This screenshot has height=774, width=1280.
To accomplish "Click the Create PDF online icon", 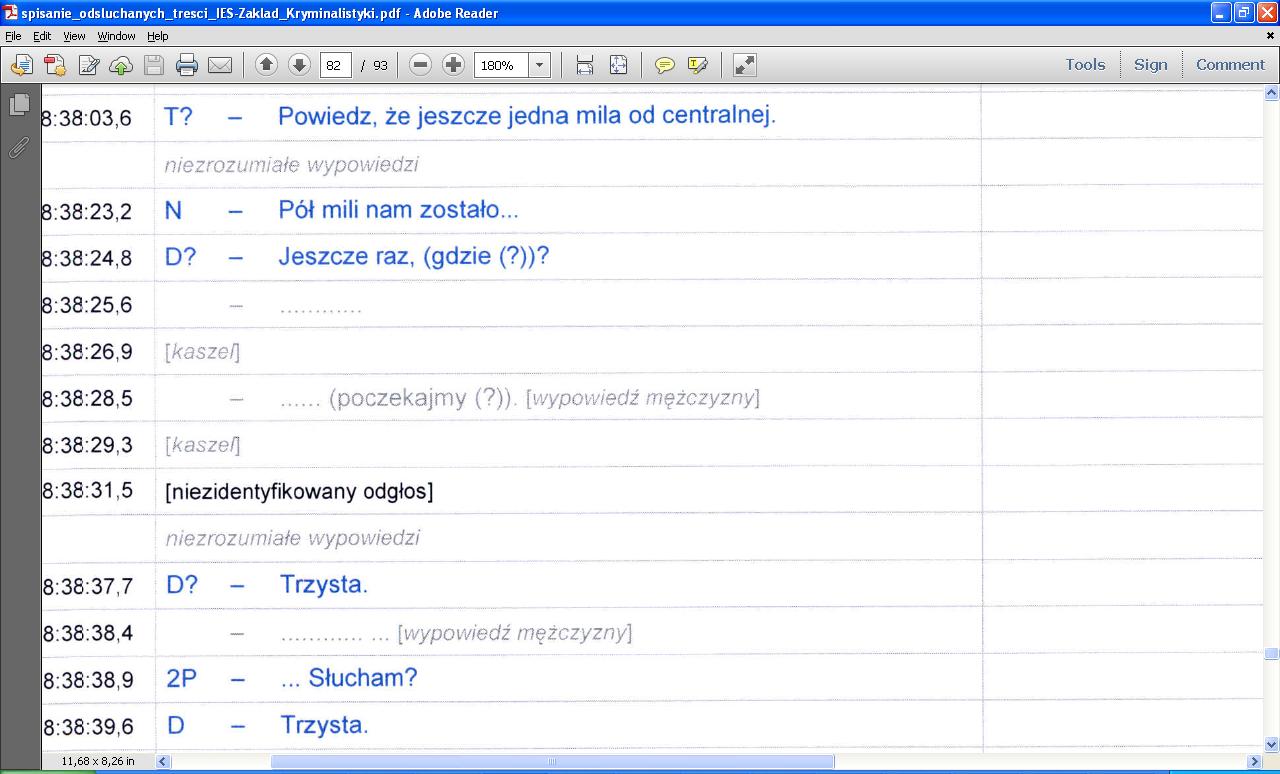I will point(55,65).
